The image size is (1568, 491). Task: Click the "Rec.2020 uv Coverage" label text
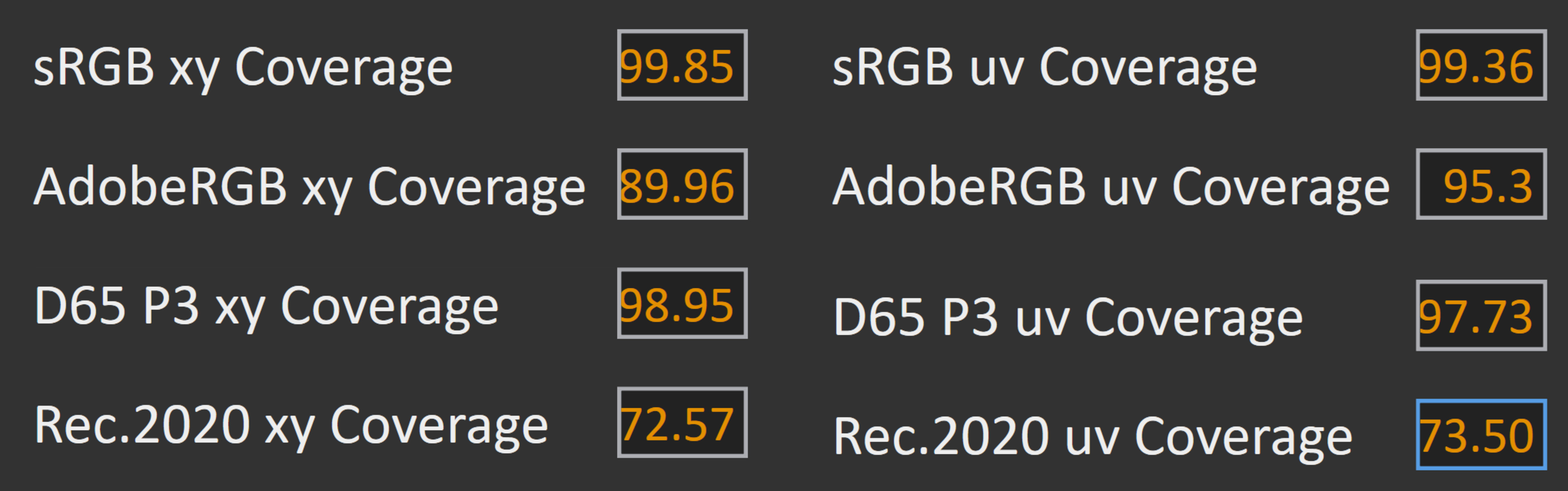(x=1092, y=437)
